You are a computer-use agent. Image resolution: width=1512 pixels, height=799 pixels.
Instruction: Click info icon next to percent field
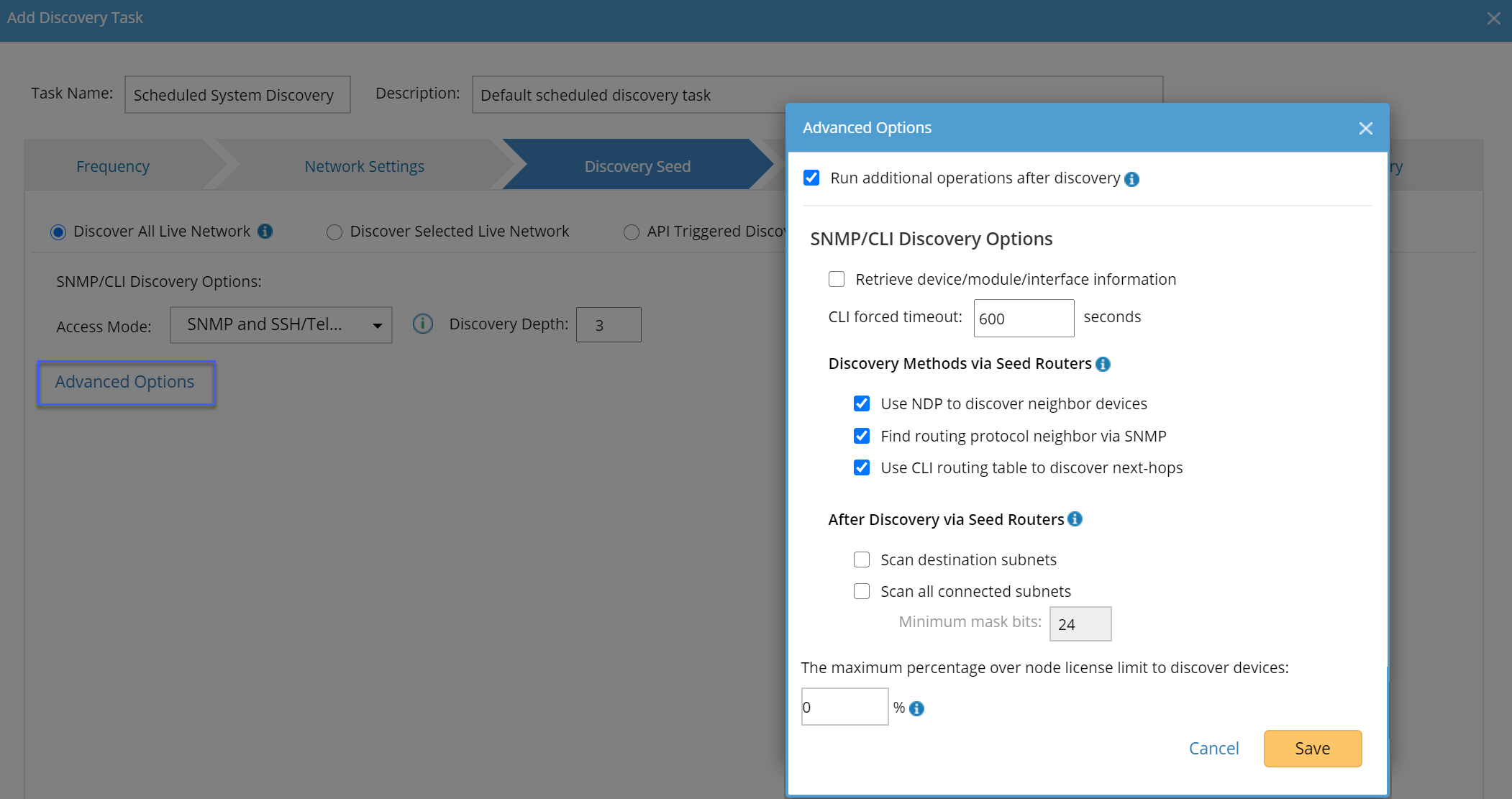916,708
